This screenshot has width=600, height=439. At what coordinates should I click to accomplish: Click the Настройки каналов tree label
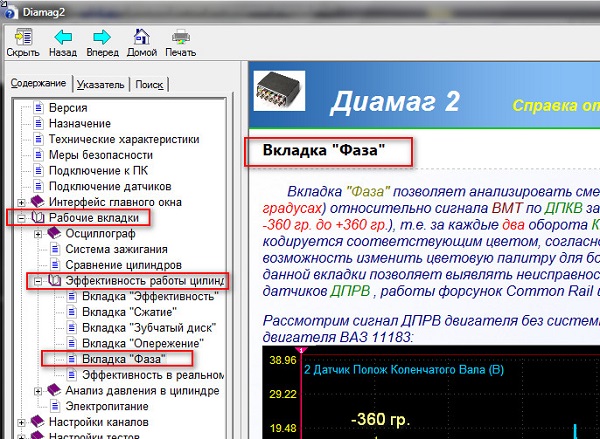(98, 422)
